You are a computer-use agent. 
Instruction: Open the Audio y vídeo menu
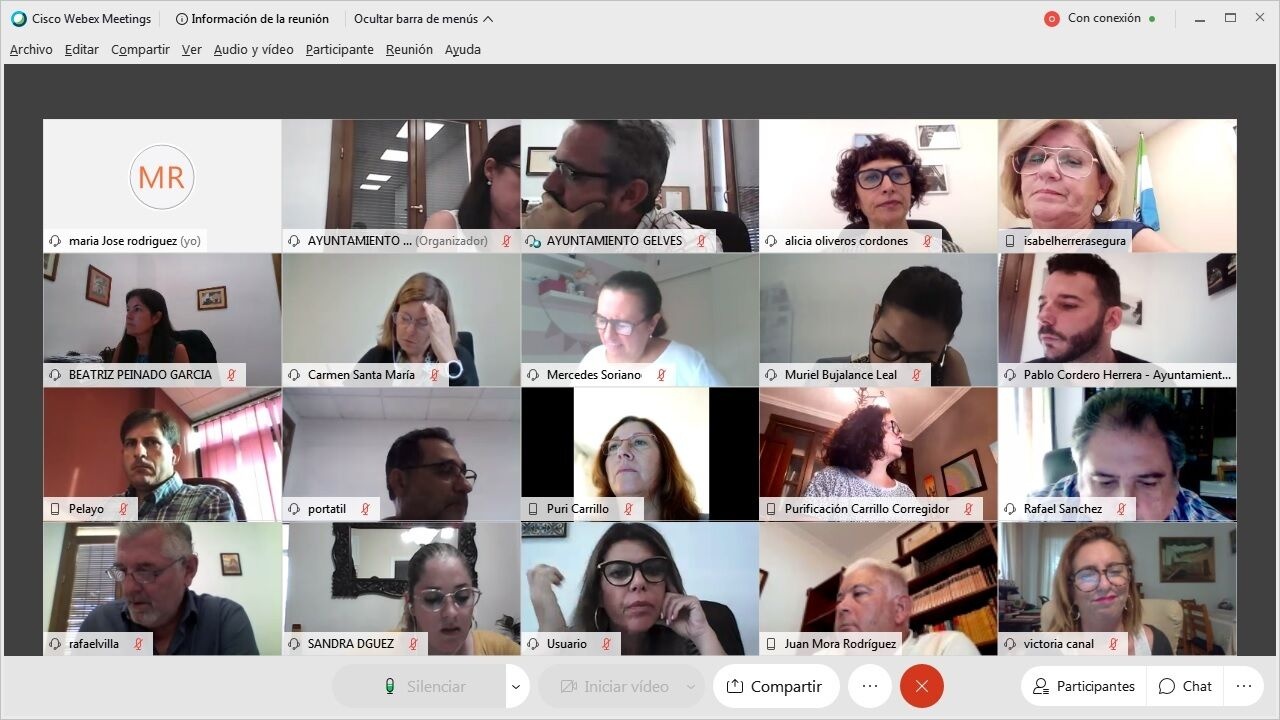pos(253,49)
